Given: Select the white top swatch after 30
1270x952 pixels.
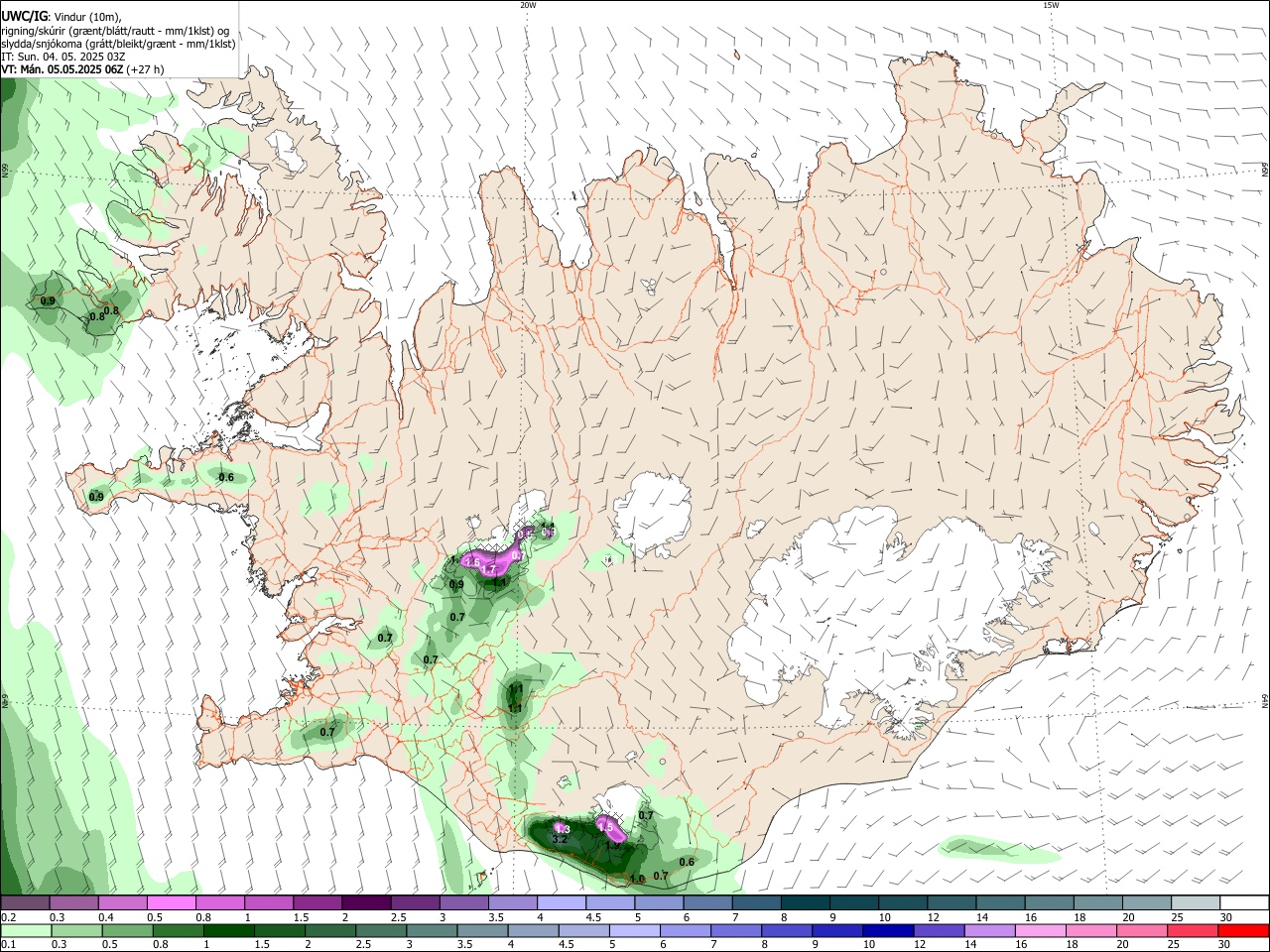Looking at the screenshot, I should (1244, 903).
